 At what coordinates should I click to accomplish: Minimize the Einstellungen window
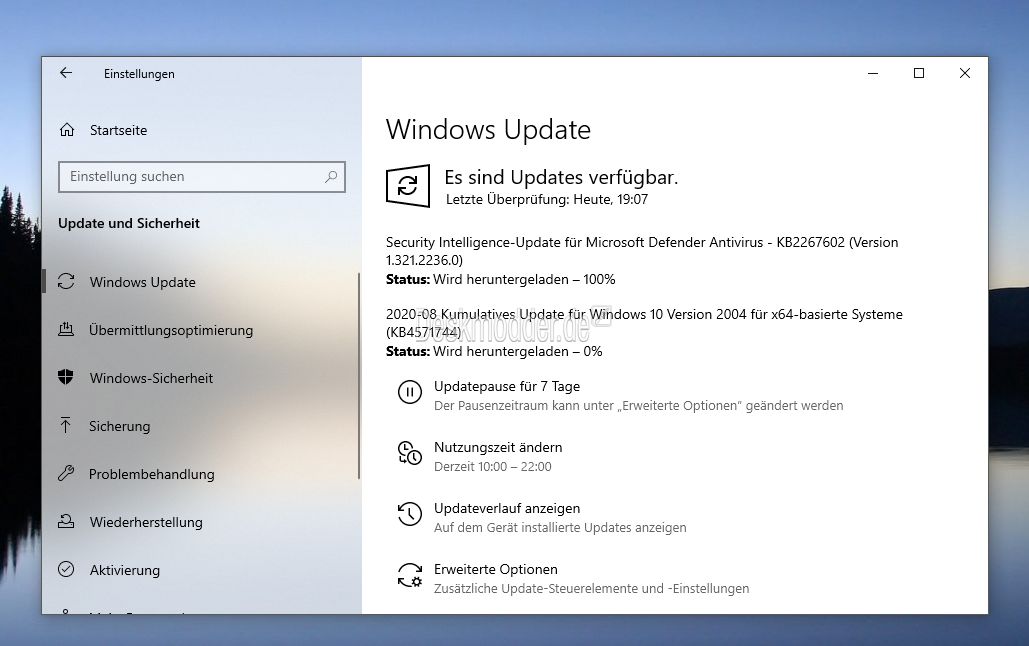(873, 73)
